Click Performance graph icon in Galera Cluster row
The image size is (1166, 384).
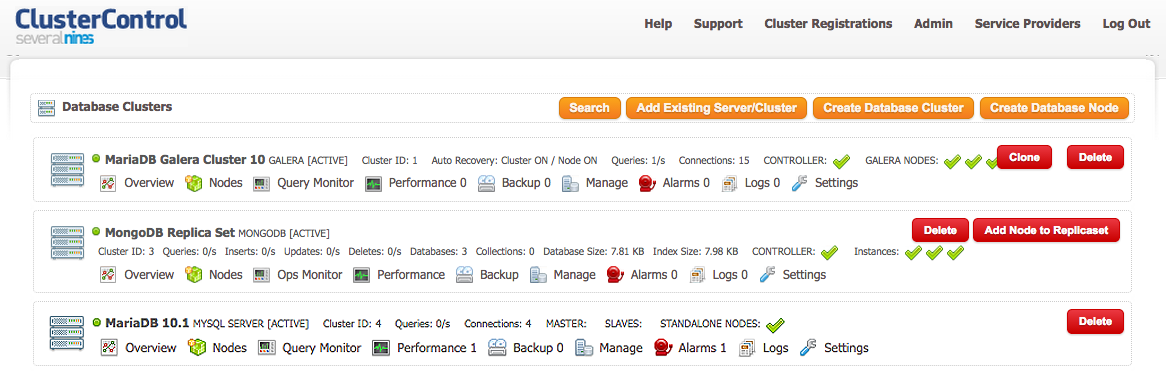pyautogui.click(x=373, y=183)
